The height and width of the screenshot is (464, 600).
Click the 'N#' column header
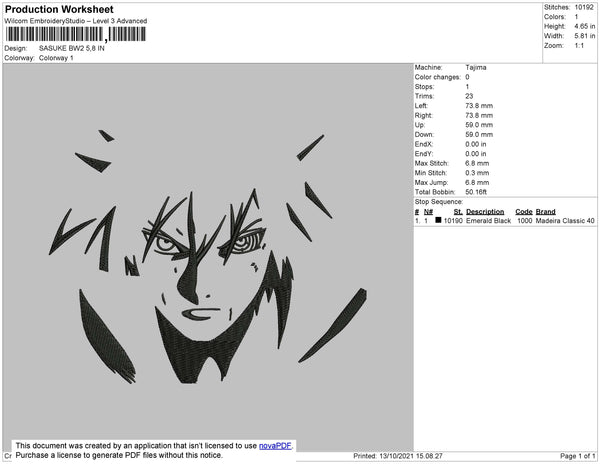[x=428, y=212]
